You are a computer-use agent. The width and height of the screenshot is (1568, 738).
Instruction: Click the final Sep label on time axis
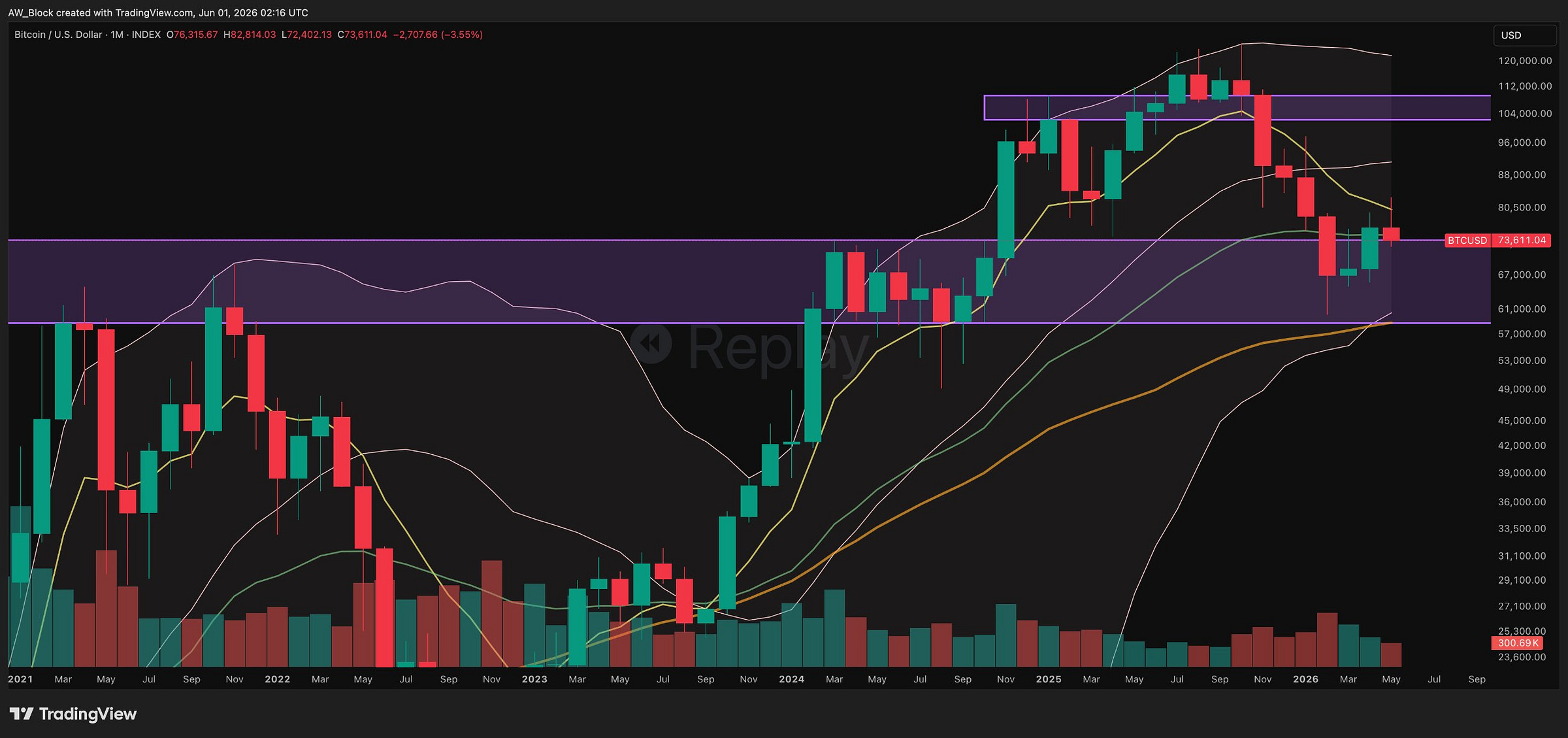[1477, 679]
